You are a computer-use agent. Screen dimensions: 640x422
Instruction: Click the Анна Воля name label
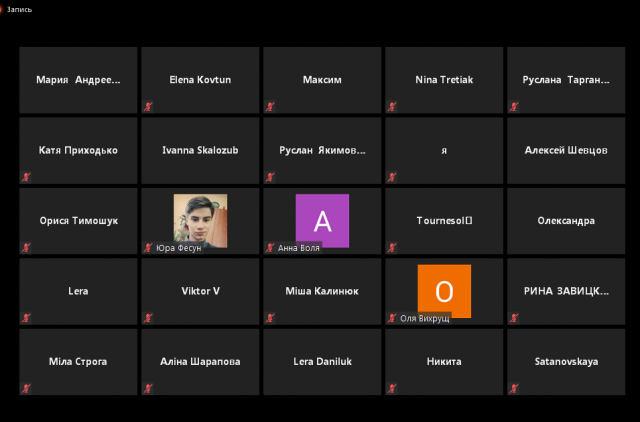[x=299, y=248]
